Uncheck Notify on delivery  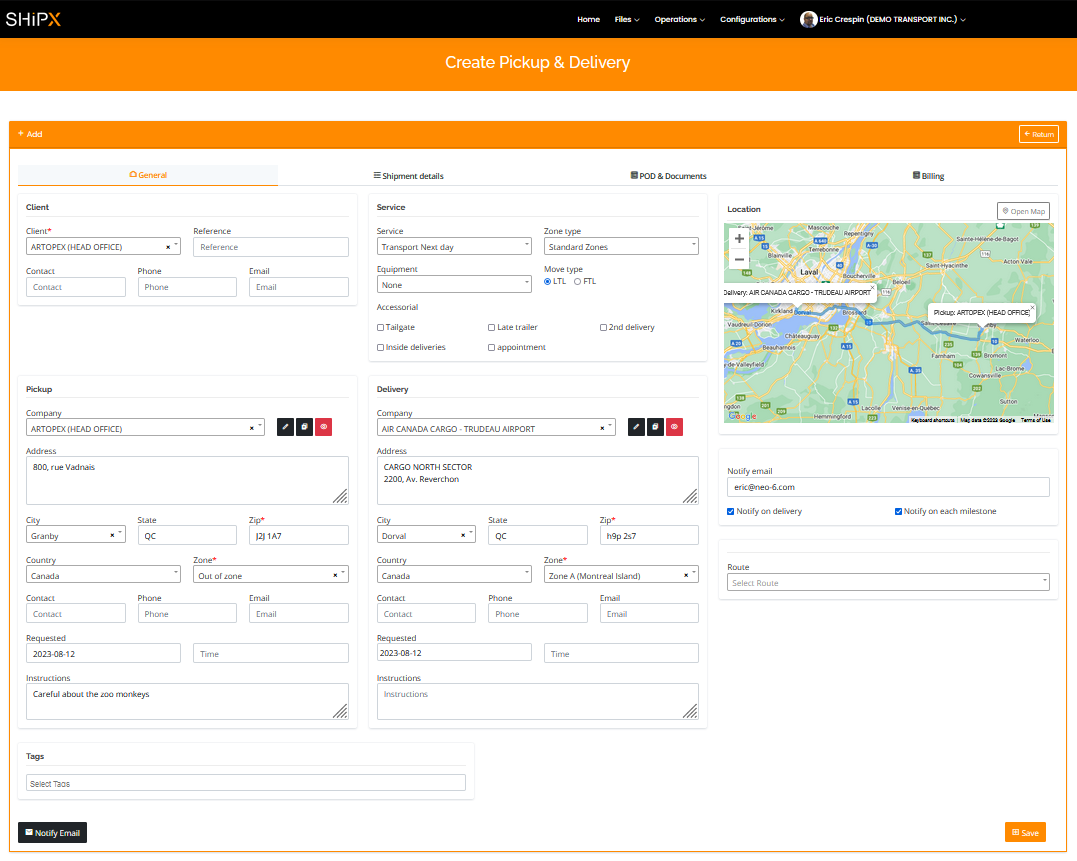731,512
